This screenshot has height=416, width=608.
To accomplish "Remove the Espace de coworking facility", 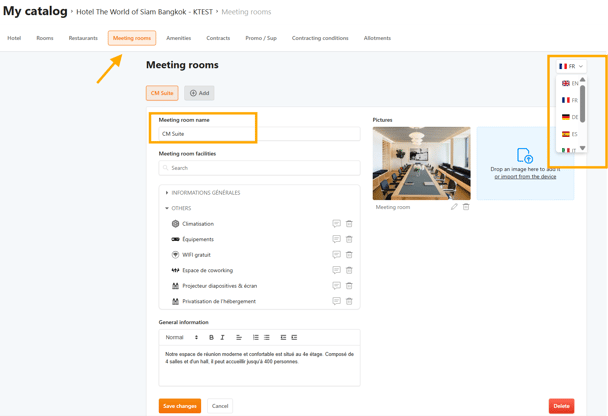I will pyautogui.click(x=349, y=270).
